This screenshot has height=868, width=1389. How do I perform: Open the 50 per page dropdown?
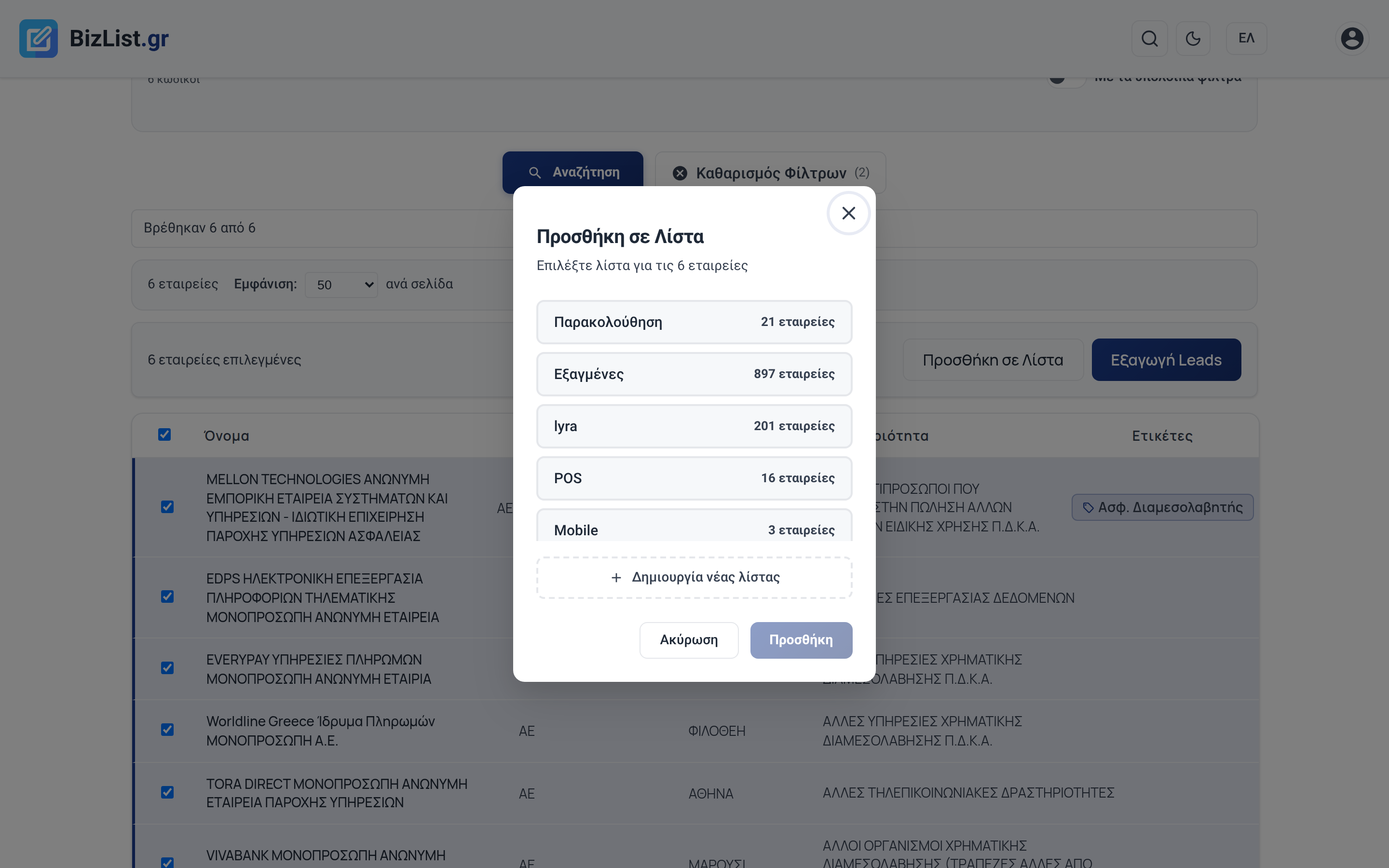[x=341, y=285]
